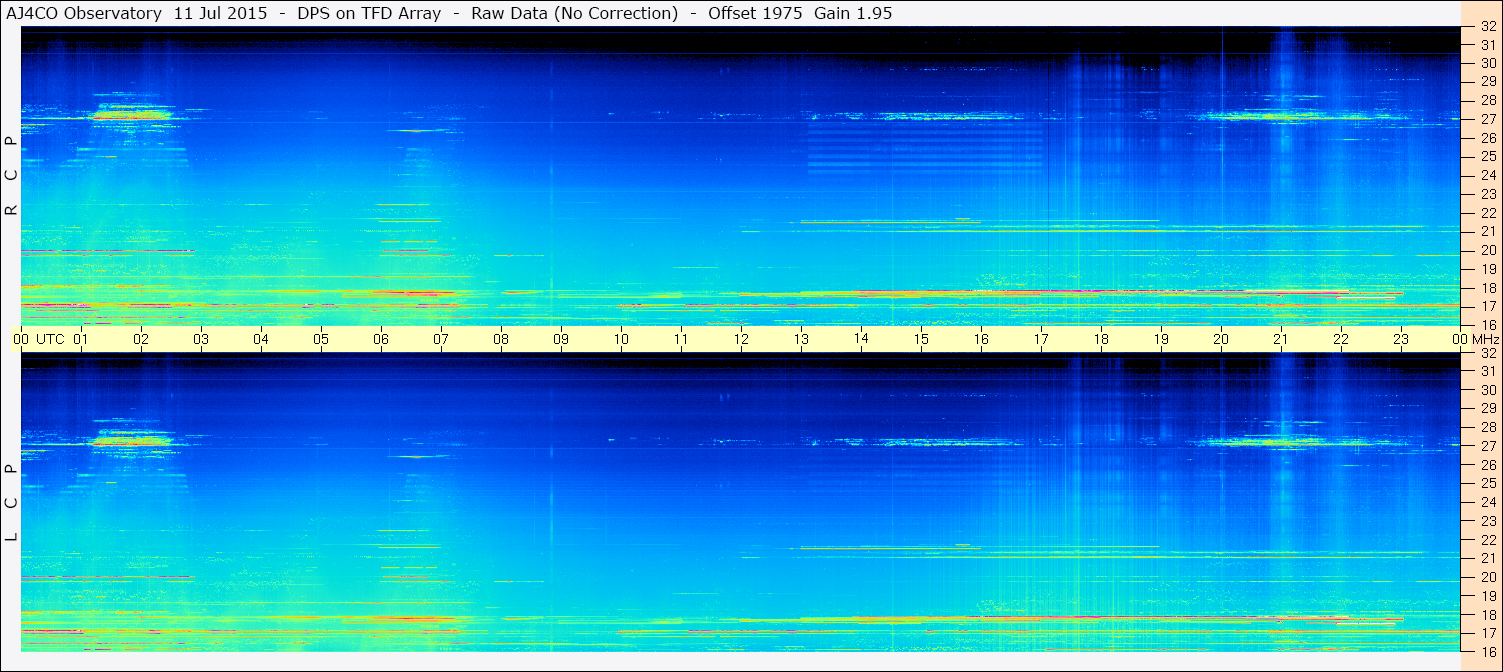
Task: Select the 22 frequency label of LCP panel
Action: tap(1487, 539)
